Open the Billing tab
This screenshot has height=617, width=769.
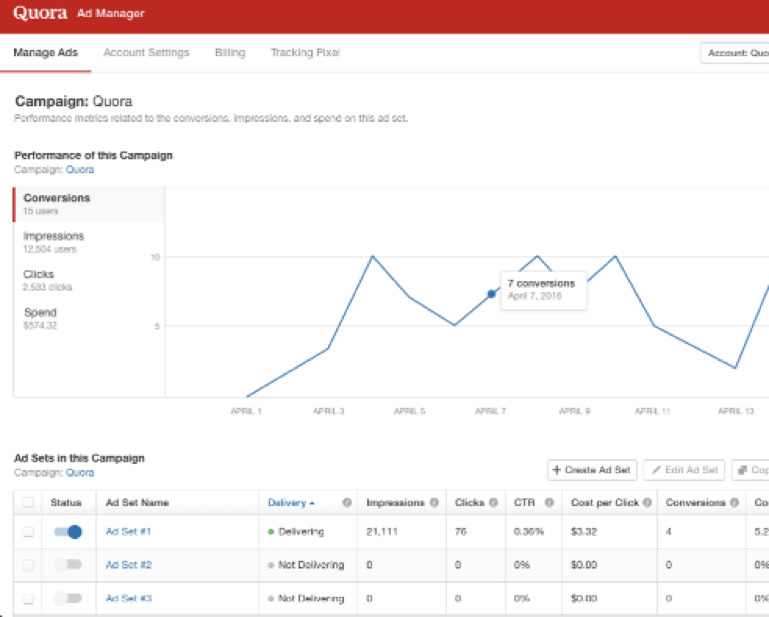[230, 52]
